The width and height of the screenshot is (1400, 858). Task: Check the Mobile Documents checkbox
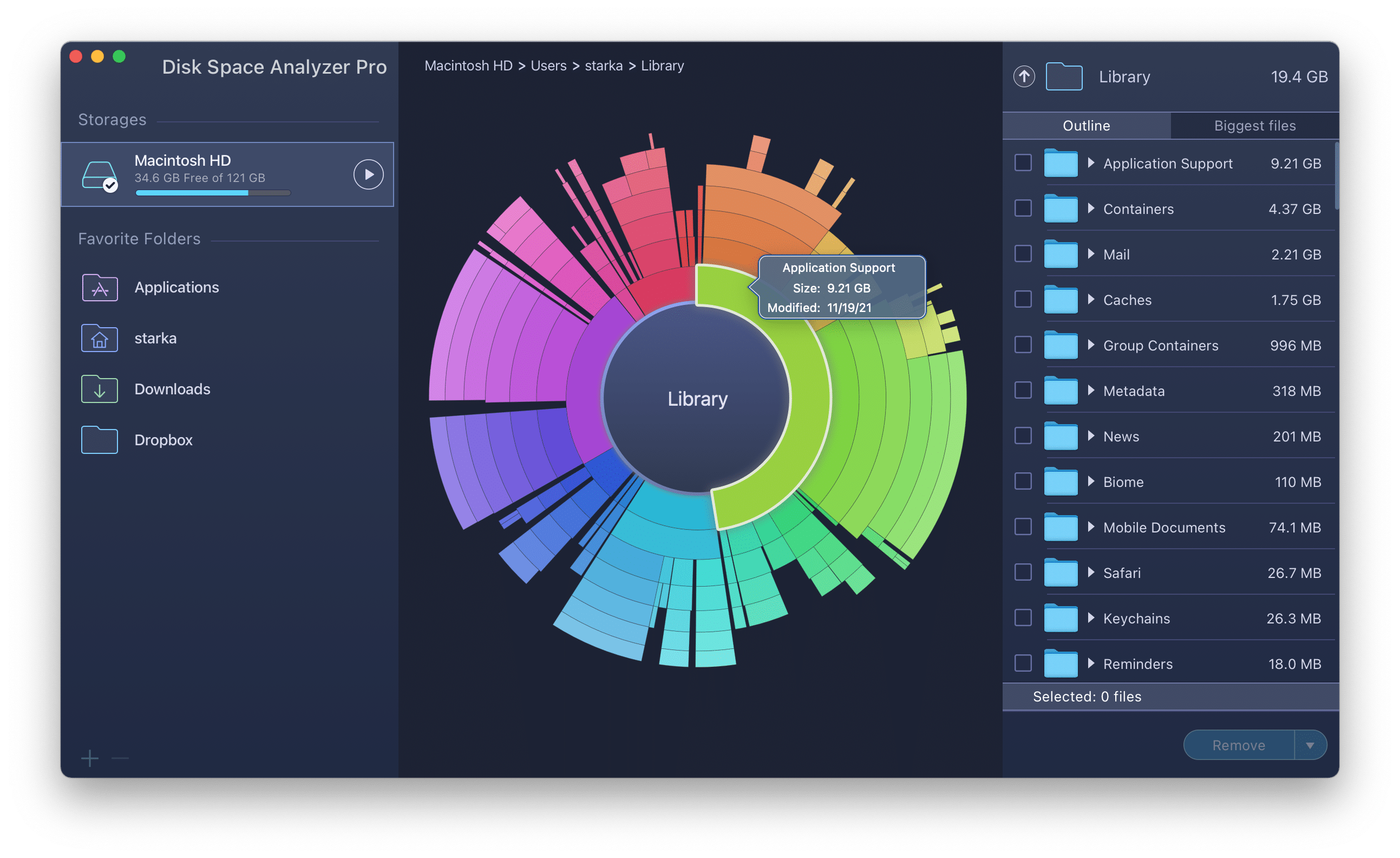(x=1023, y=526)
